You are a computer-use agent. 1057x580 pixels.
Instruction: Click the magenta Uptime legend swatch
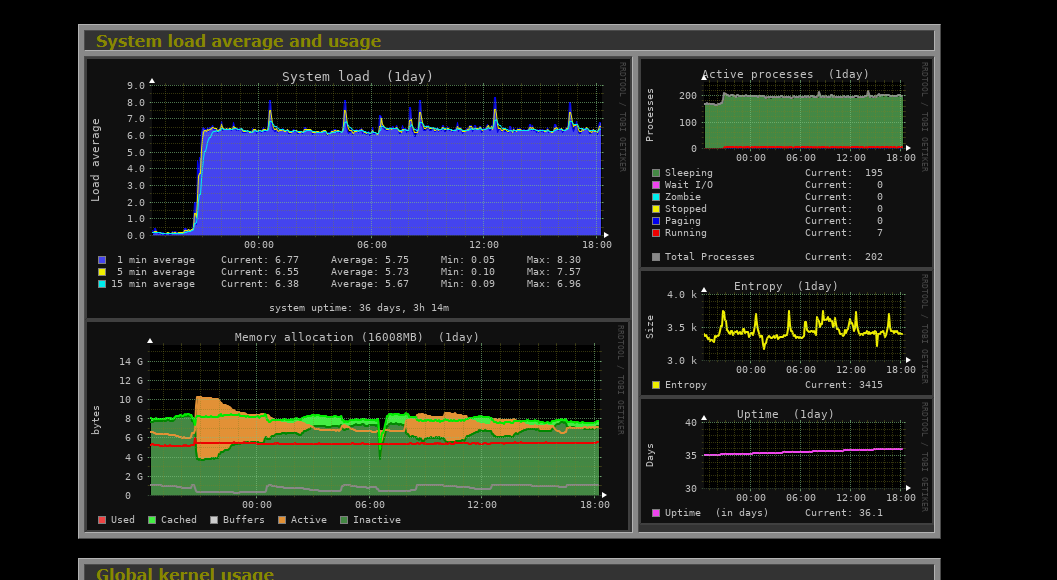pyautogui.click(x=656, y=513)
